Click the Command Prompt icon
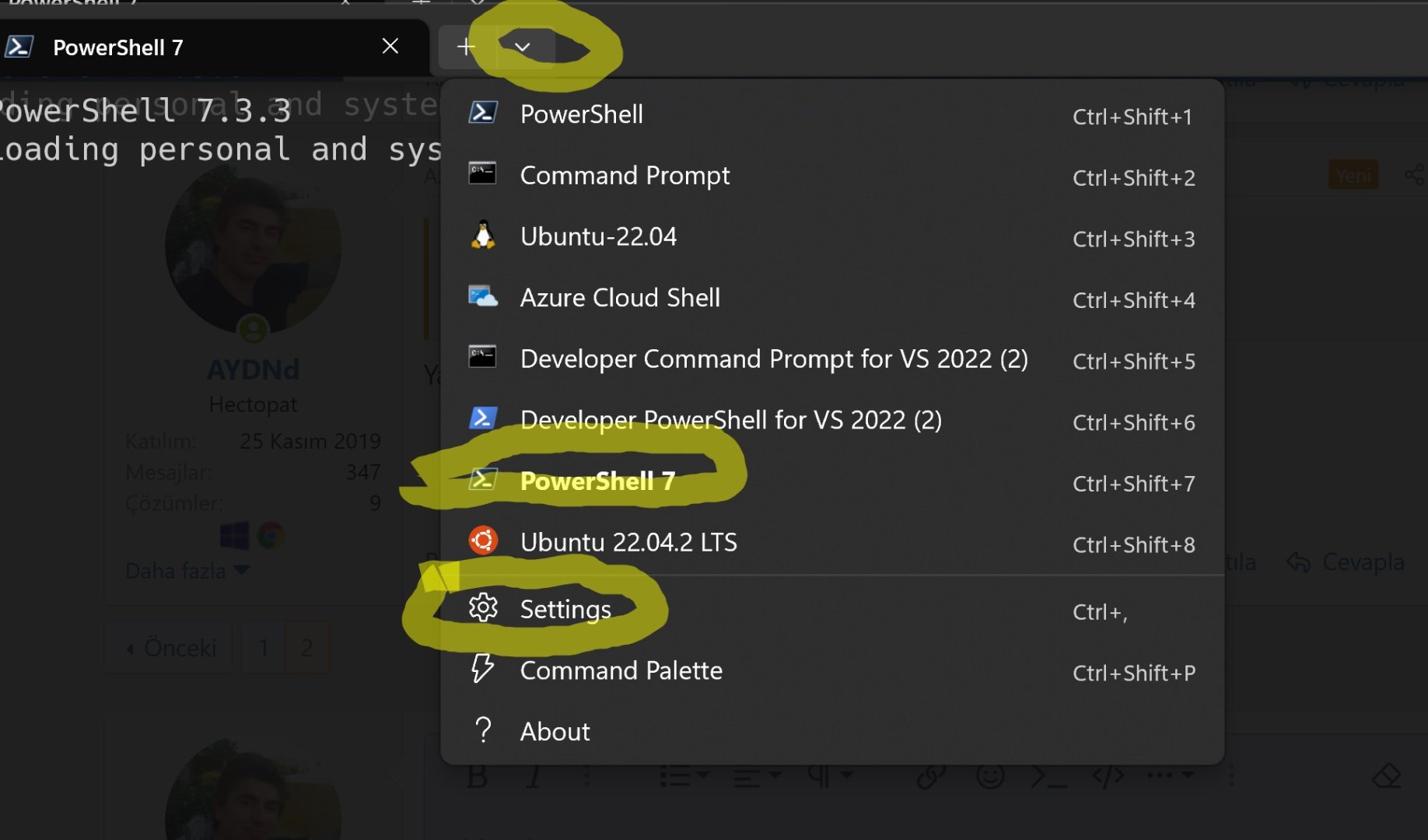 [x=483, y=173]
